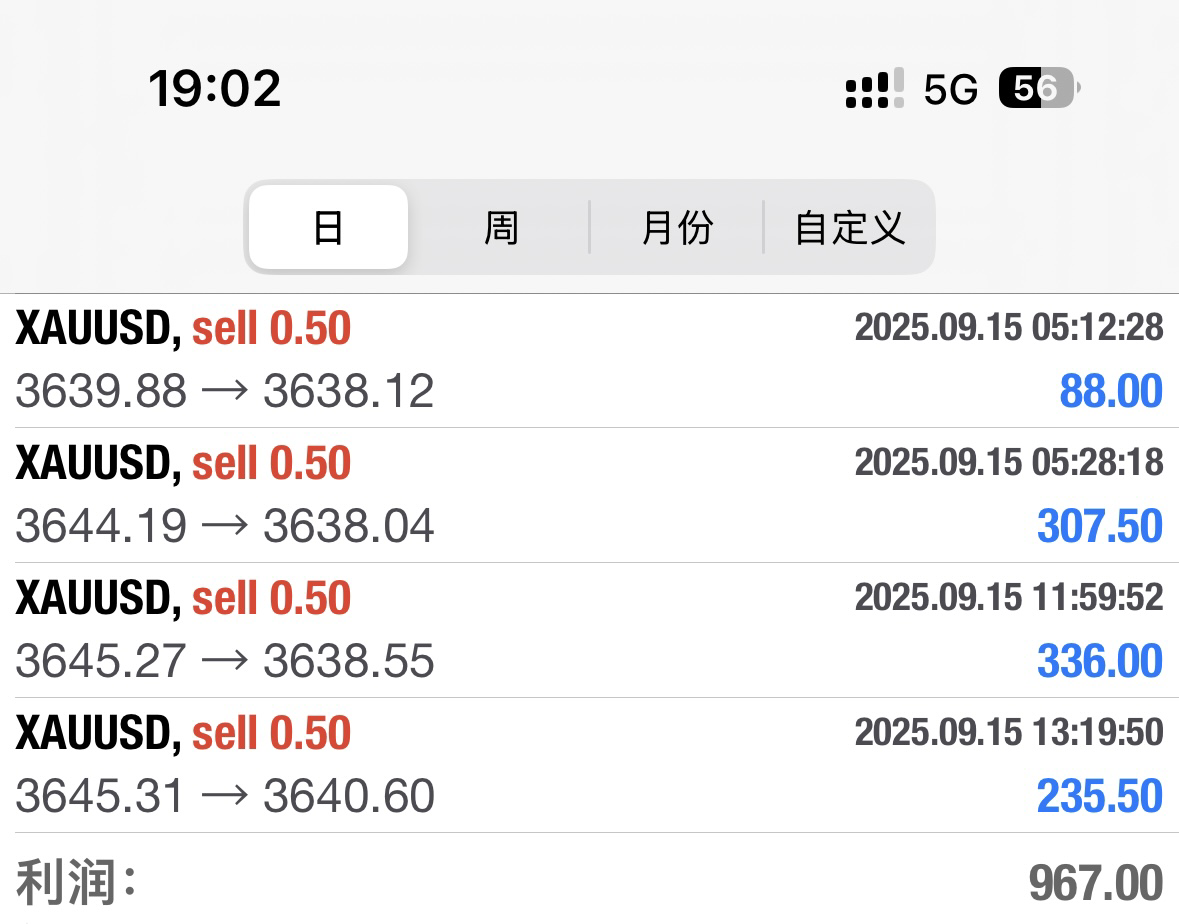1179x924 pixels.
Task: Tap the 5G network indicator
Action: (x=950, y=89)
